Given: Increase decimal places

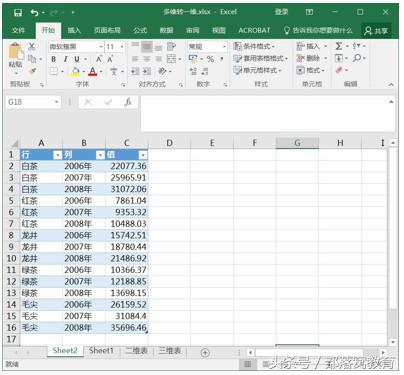Looking at the screenshot, I should [x=193, y=71].
